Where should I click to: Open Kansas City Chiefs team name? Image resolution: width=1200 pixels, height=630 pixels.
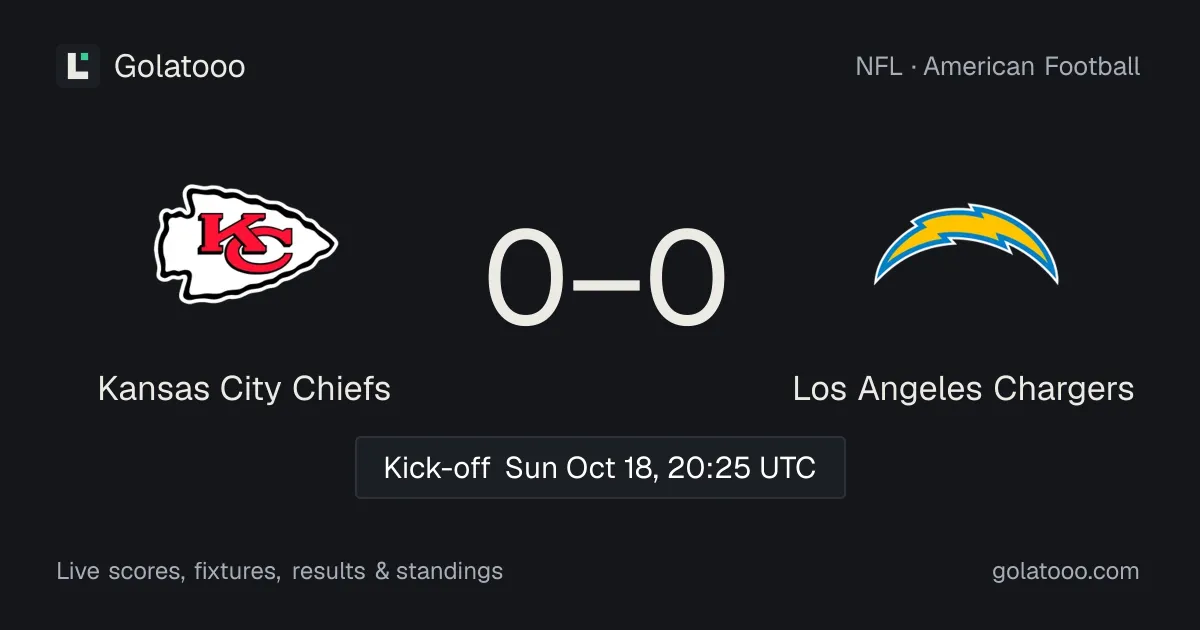click(244, 388)
